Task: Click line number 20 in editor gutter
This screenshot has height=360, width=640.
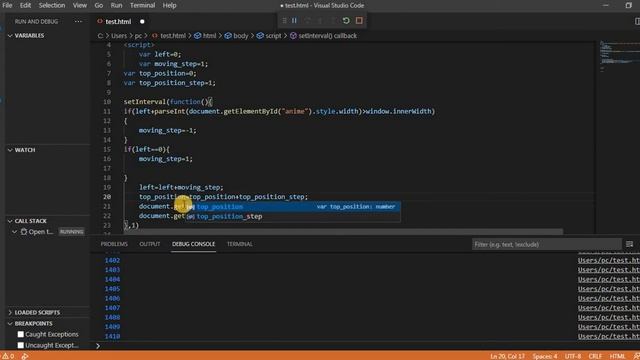Action: [x=107, y=197]
